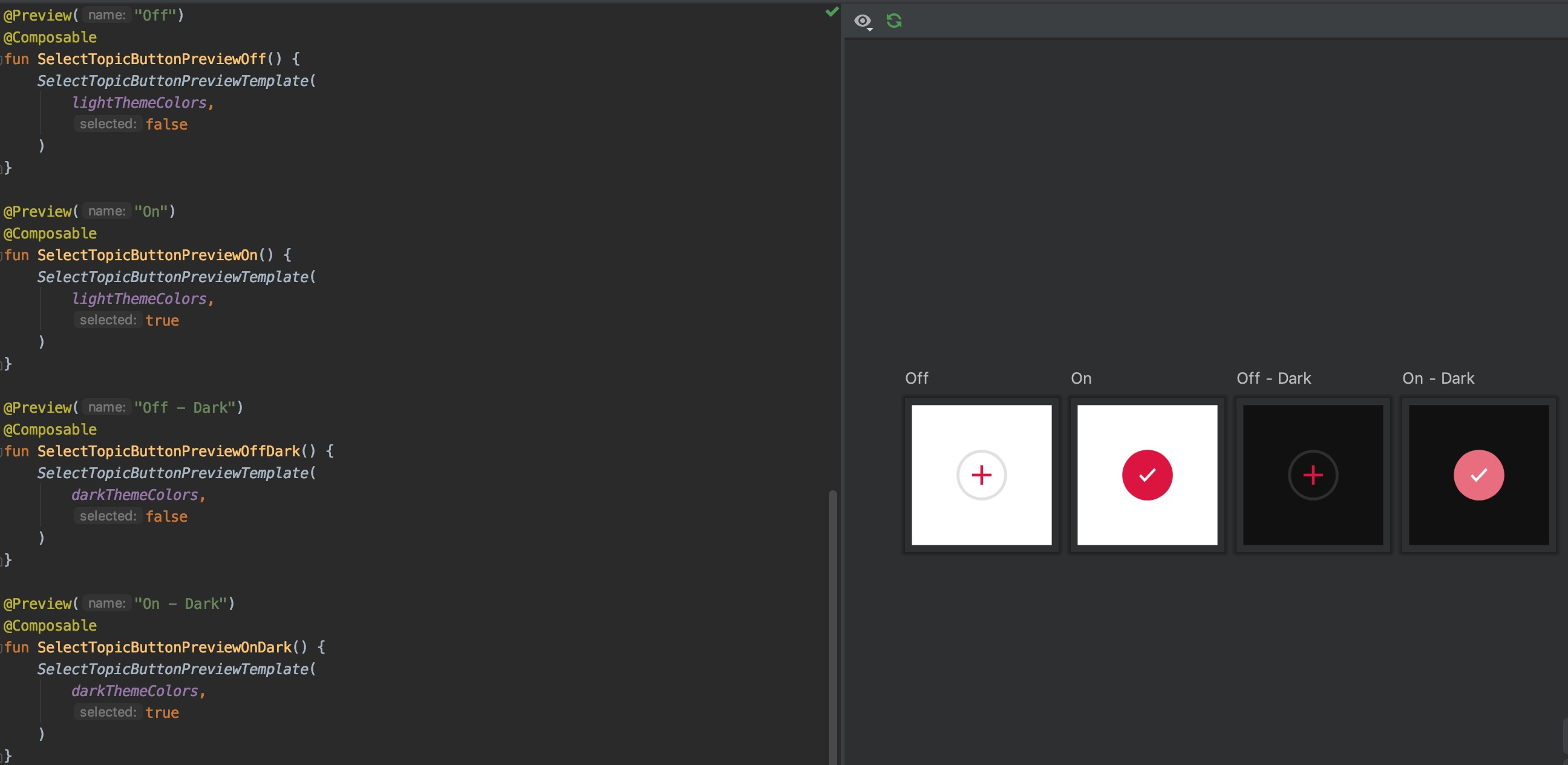Toggle the plus button in the Off preview
The width and height of the screenshot is (1568, 765).
click(x=981, y=475)
